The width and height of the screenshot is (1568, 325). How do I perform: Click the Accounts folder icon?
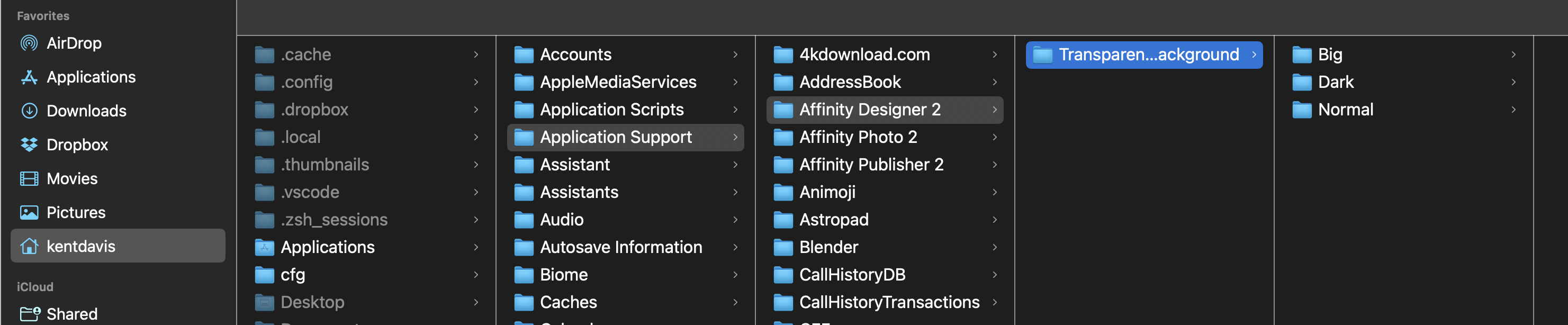pos(524,55)
